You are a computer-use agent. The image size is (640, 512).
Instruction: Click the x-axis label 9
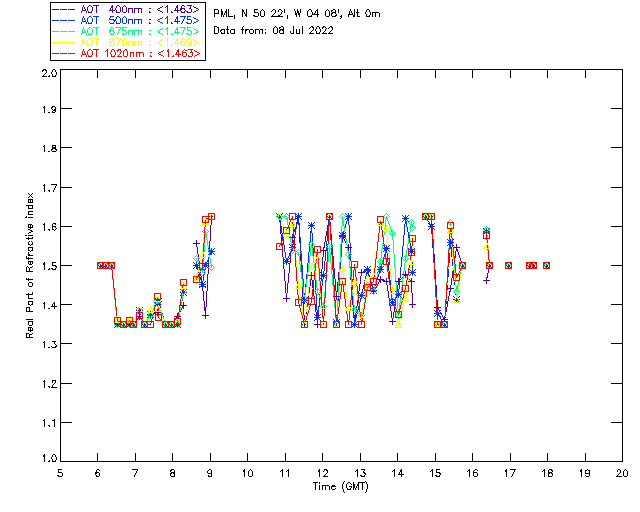210,473
